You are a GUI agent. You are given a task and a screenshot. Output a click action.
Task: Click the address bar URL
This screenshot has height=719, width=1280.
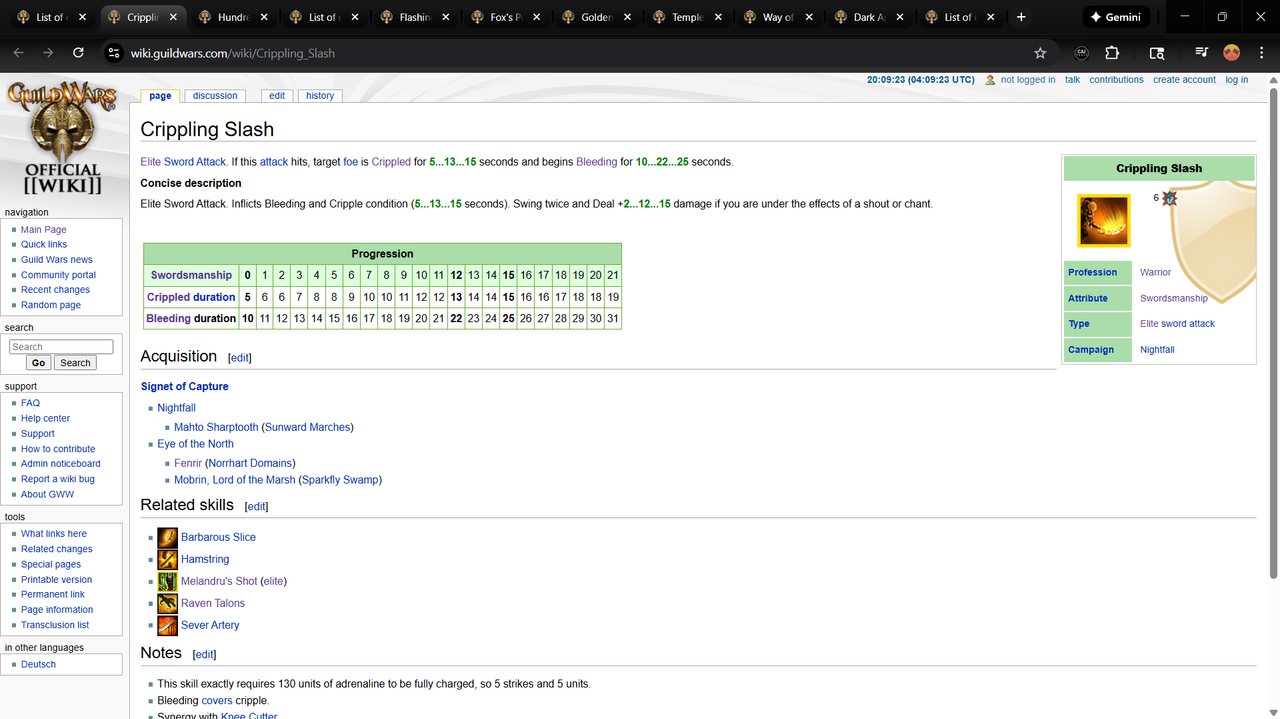tap(233, 53)
